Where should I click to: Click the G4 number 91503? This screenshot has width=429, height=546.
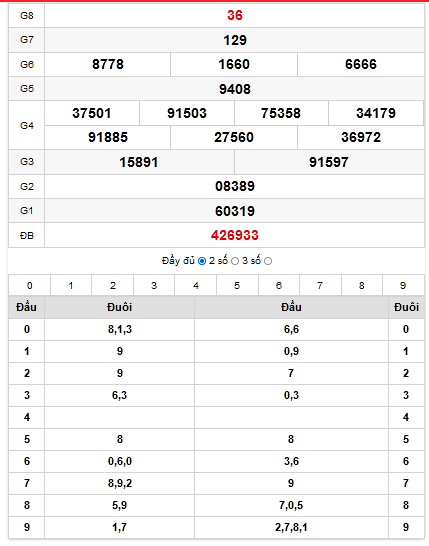click(187, 113)
